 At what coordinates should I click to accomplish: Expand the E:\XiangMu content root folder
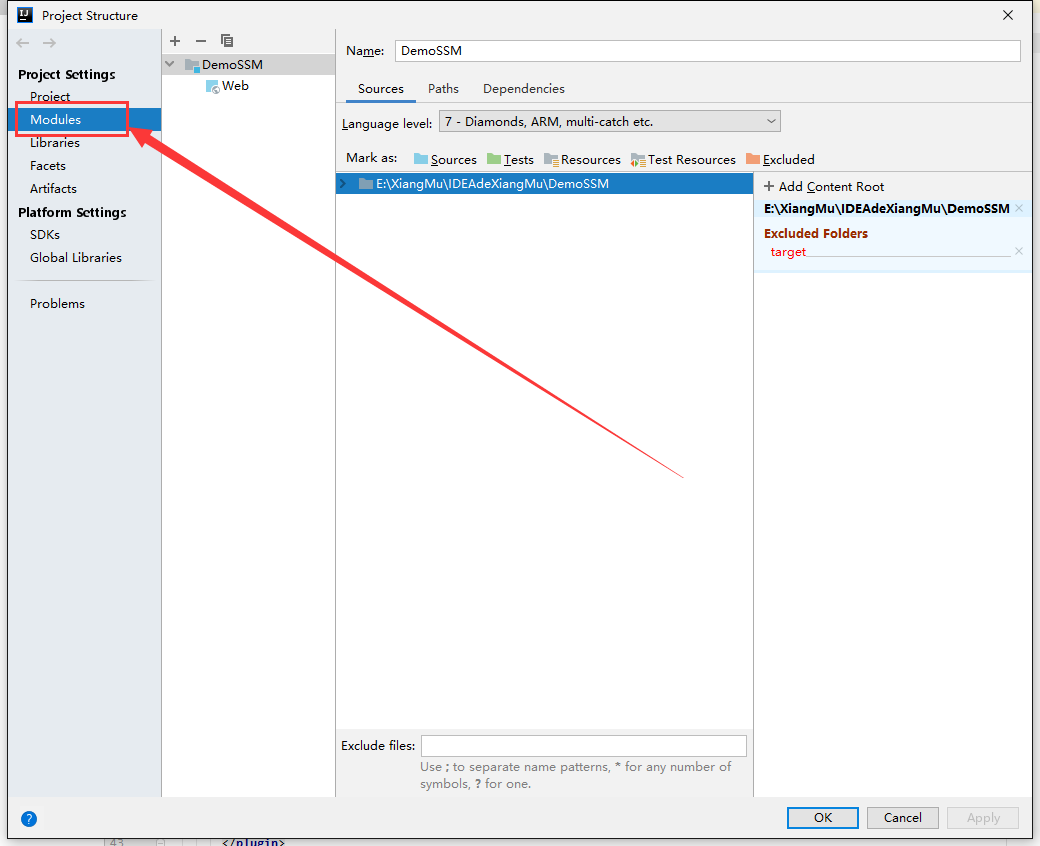click(x=344, y=184)
